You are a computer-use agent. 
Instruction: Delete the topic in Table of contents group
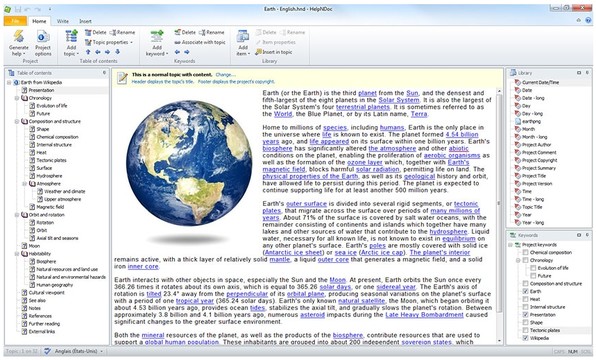(x=96, y=33)
